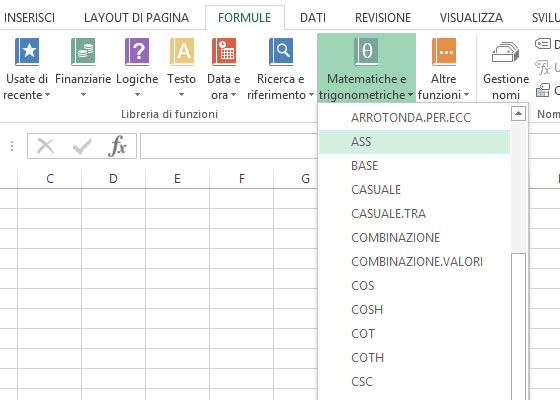Expand the Ricerca e riferimento dropdown arrow
This screenshot has height=400, width=560.
pos(311,95)
